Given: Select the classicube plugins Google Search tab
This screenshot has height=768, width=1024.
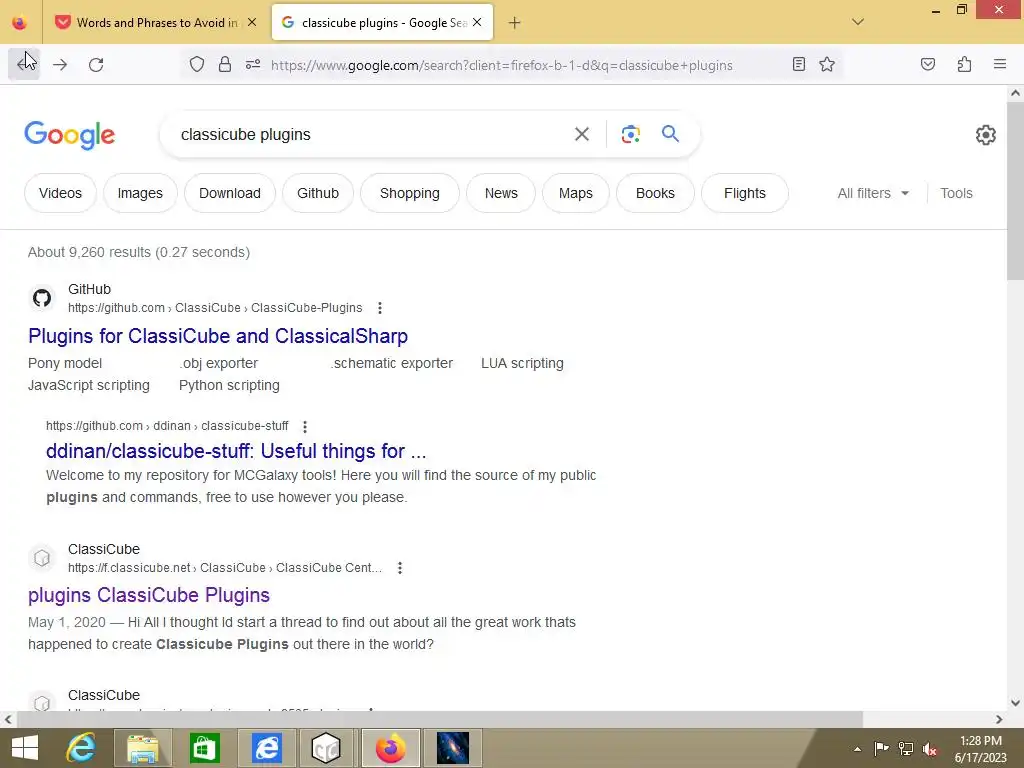Looking at the screenshot, I should click(382, 23).
